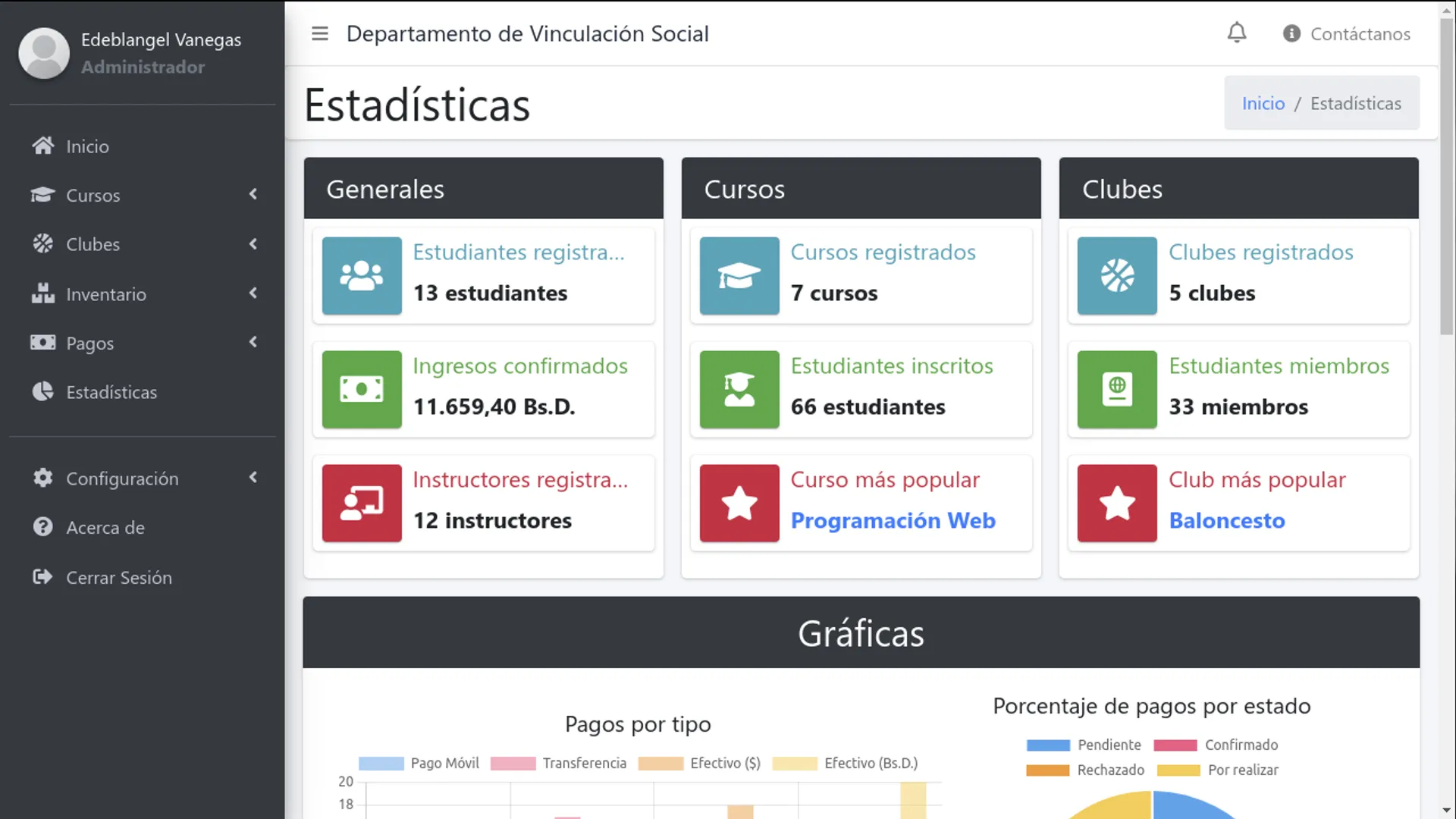Expand the Pagos sidebar submenu arrow
The width and height of the screenshot is (1456, 819).
[x=253, y=343]
